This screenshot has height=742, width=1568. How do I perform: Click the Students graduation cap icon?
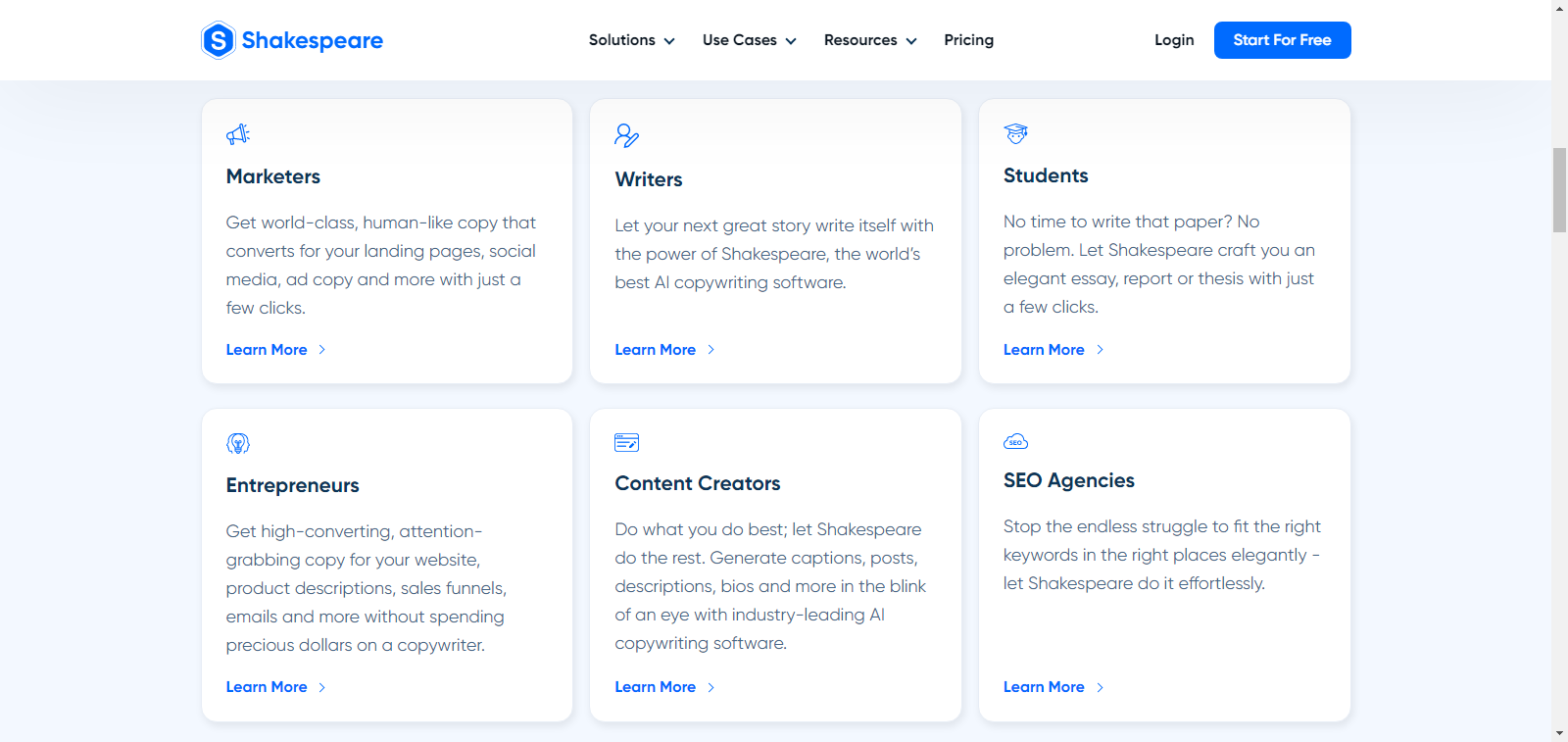coord(1016,133)
